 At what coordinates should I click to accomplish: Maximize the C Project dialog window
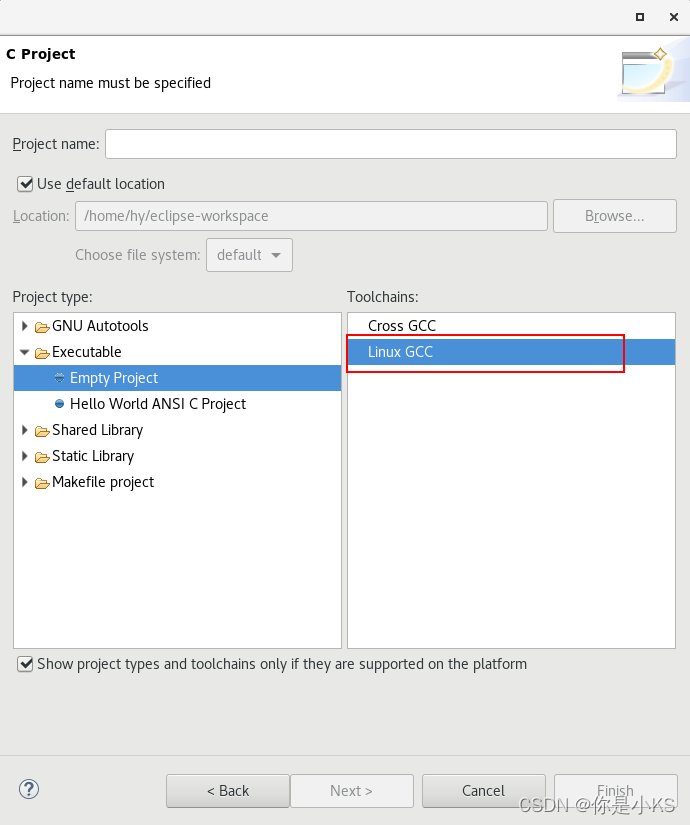[x=640, y=17]
